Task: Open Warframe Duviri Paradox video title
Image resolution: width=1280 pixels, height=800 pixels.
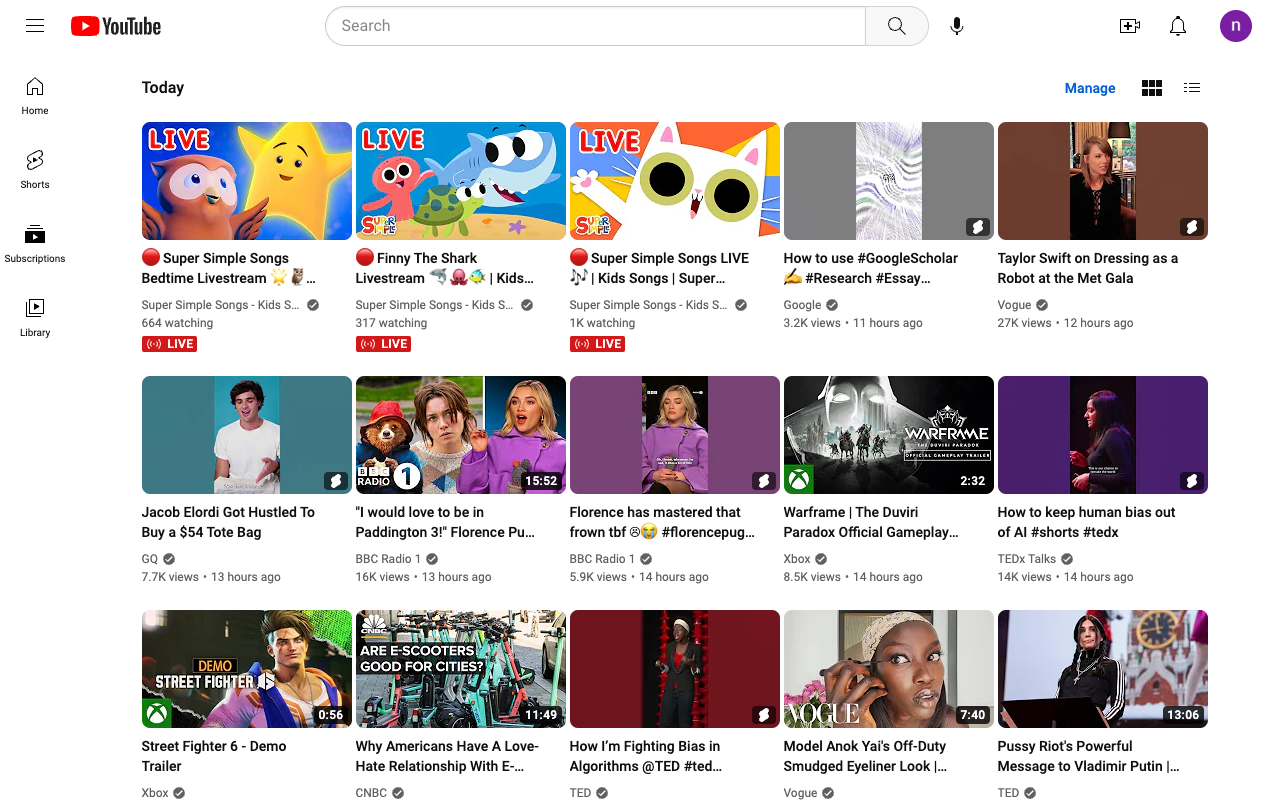Action: click(871, 522)
